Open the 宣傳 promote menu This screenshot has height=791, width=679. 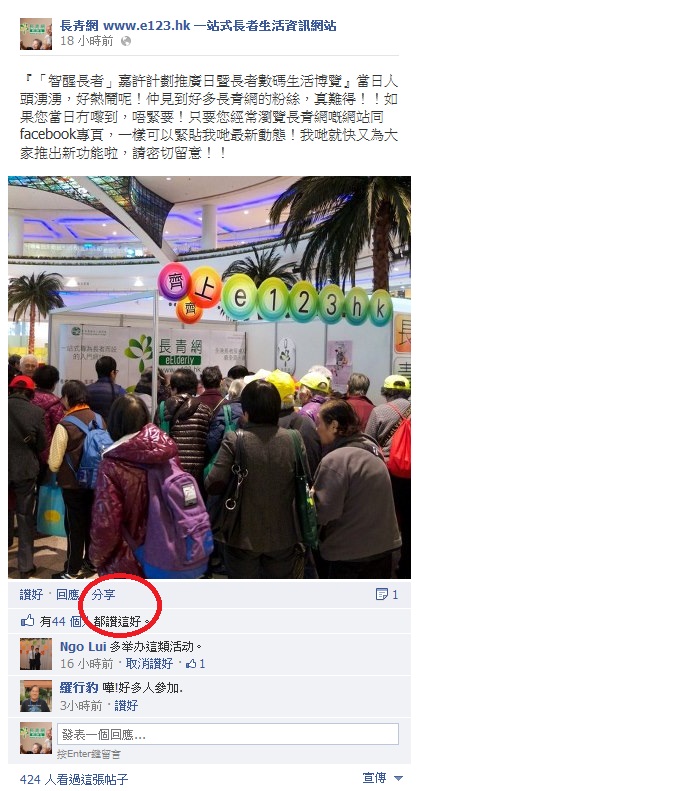tap(374, 778)
